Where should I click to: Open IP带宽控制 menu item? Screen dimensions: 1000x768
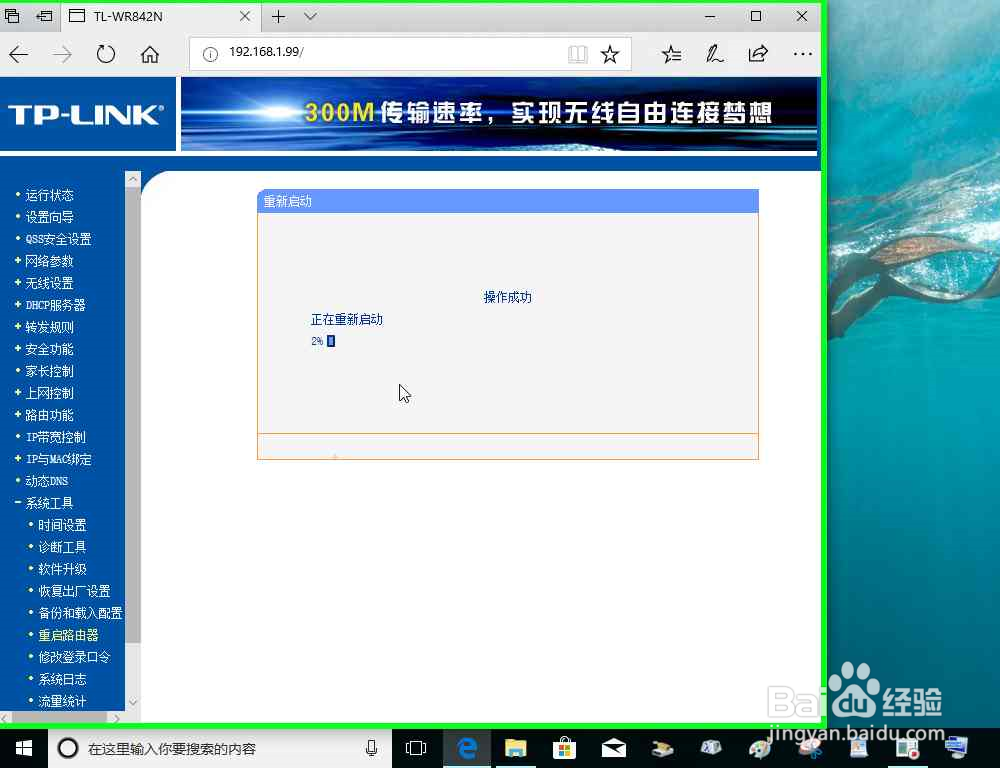click(55, 437)
